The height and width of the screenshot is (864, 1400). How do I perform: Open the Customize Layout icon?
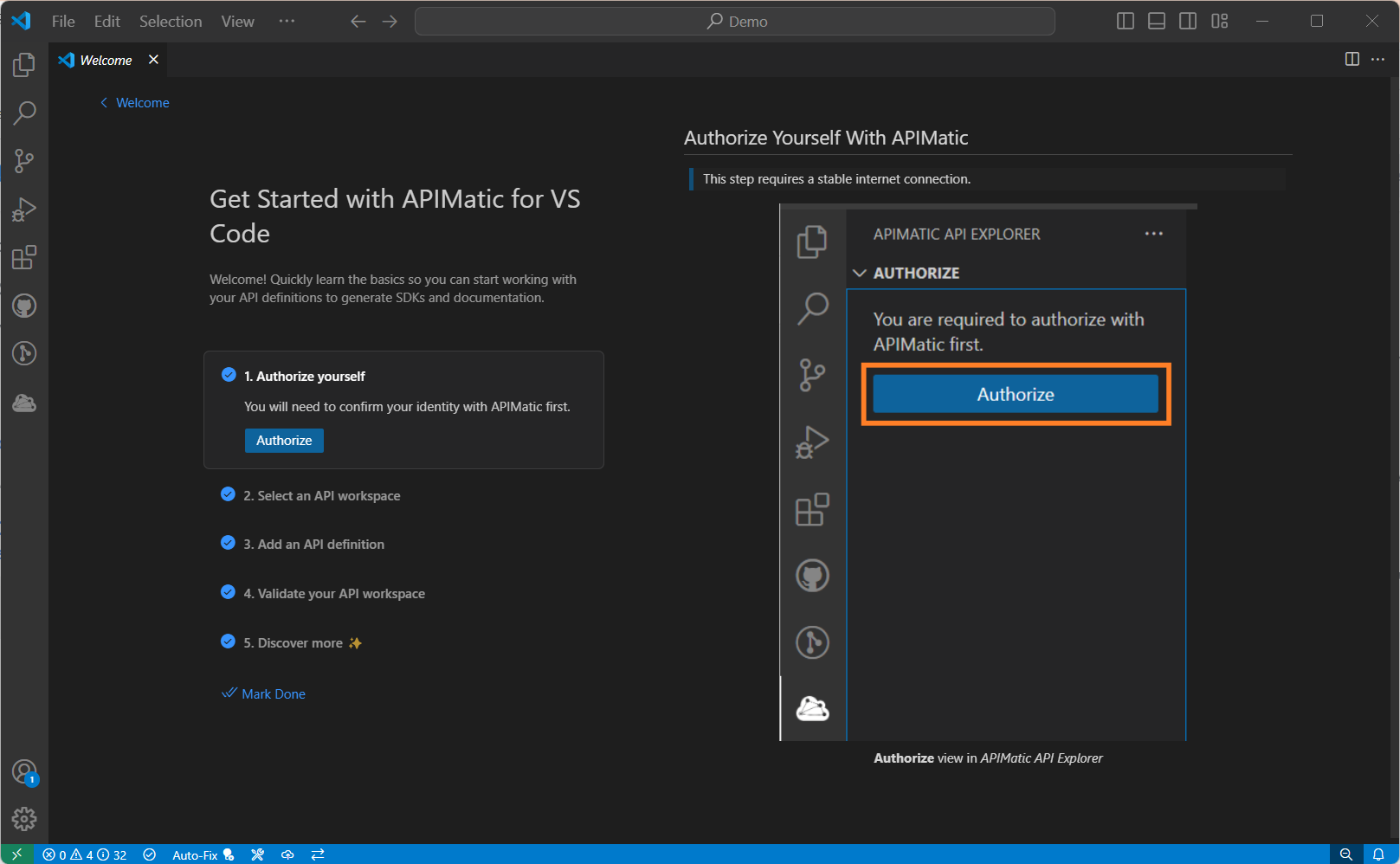click(x=1220, y=21)
